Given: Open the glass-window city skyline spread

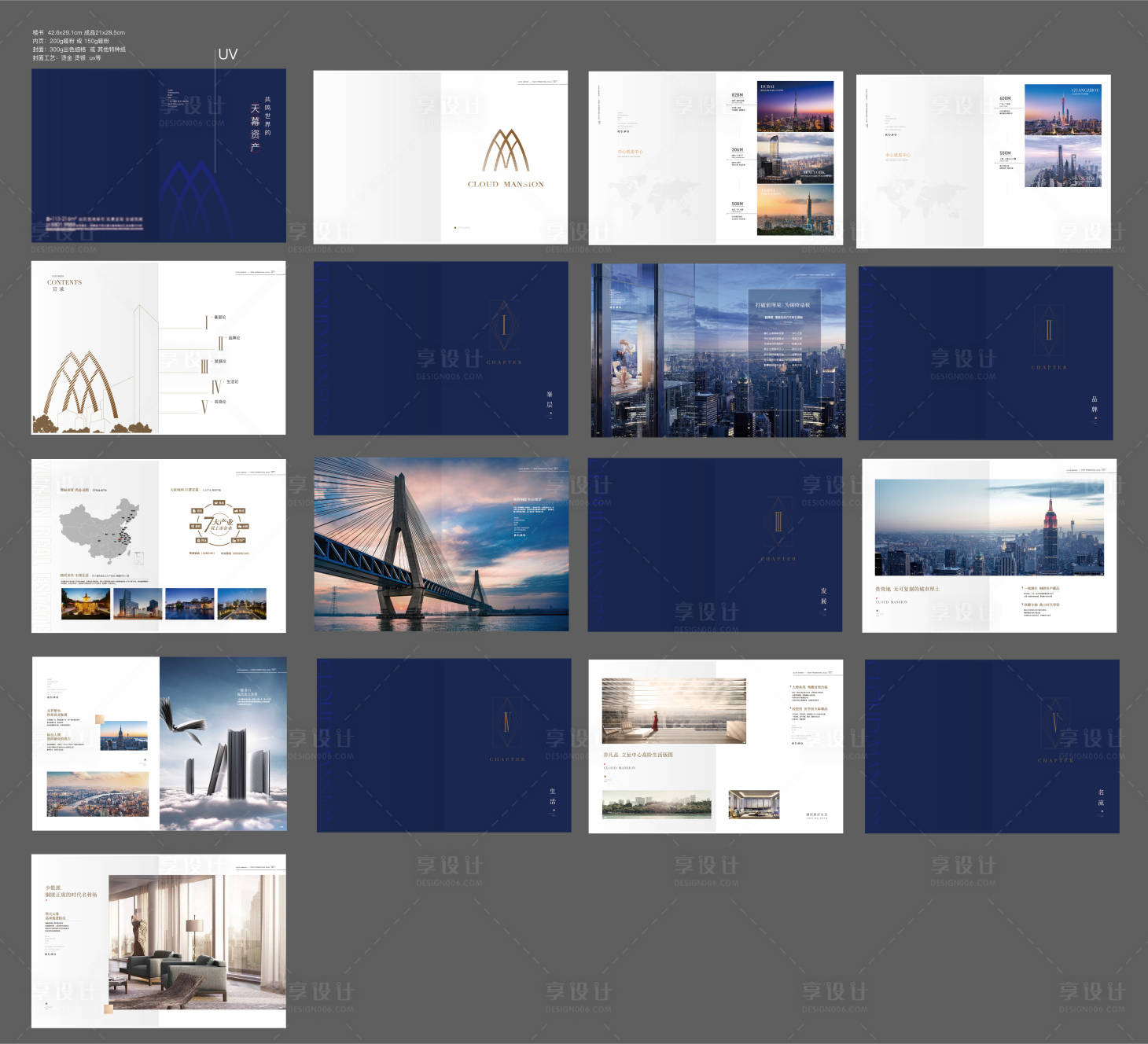Looking at the screenshot, I should 718,351.
